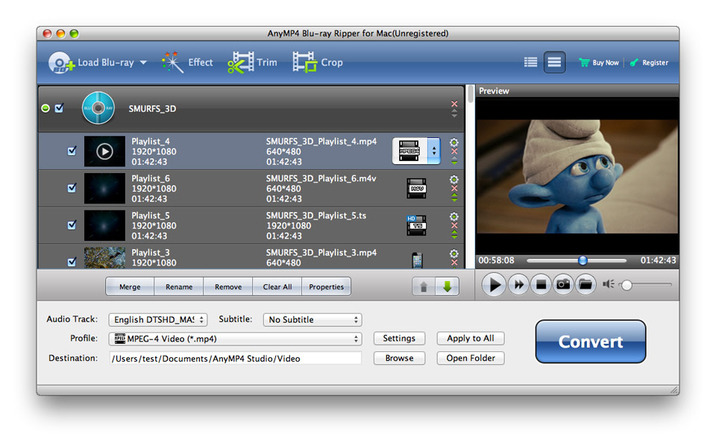
Task: Stop the video preview playback
Action: pos(541,285)
